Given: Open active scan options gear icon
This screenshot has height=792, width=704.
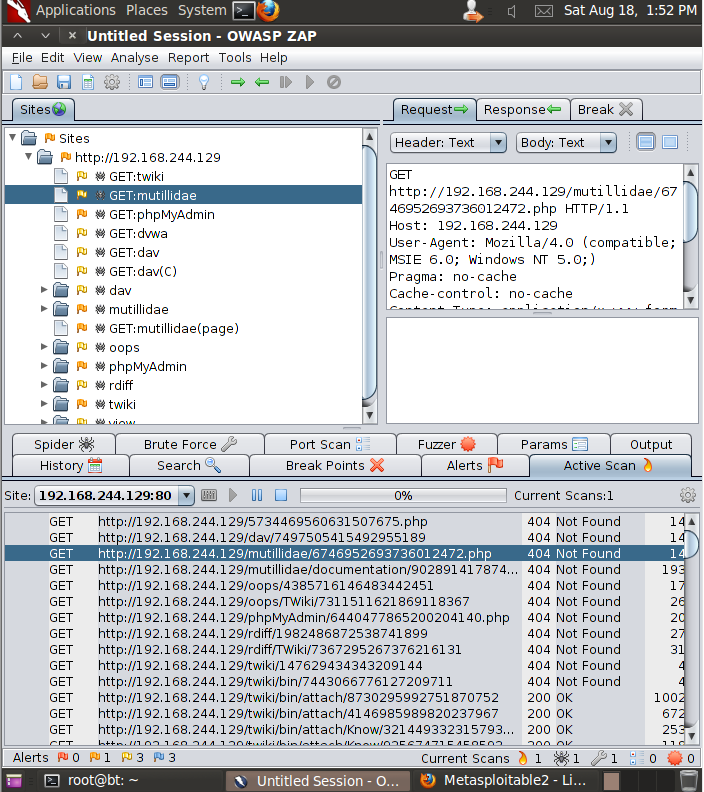Looking at the screenshot, I should tap(687, 495).
